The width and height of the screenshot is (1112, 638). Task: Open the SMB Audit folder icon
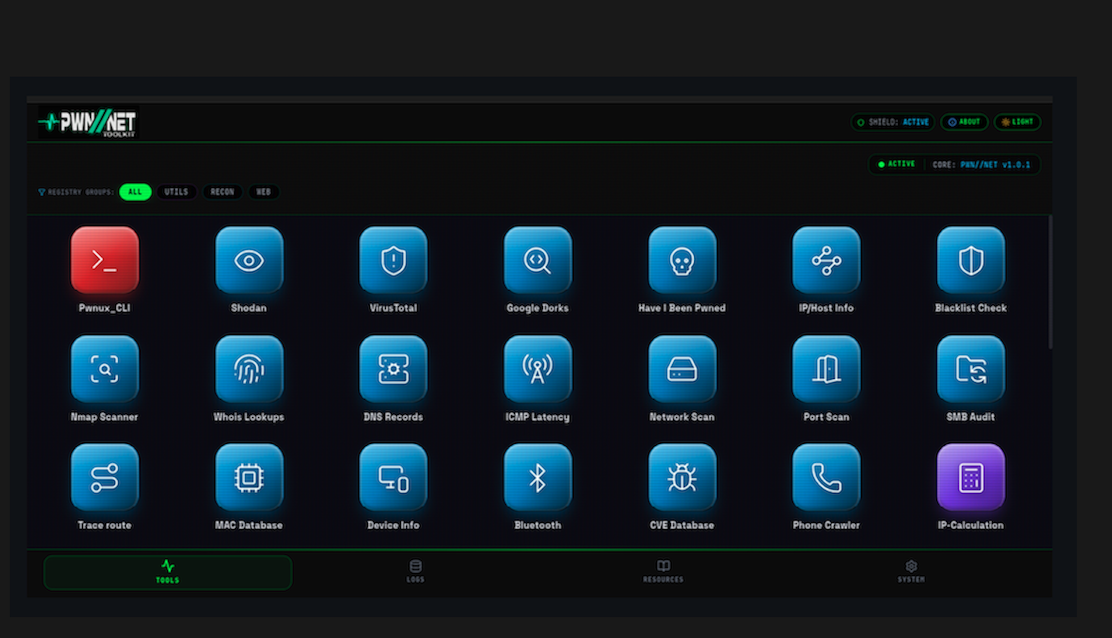[x=971, y=369]
